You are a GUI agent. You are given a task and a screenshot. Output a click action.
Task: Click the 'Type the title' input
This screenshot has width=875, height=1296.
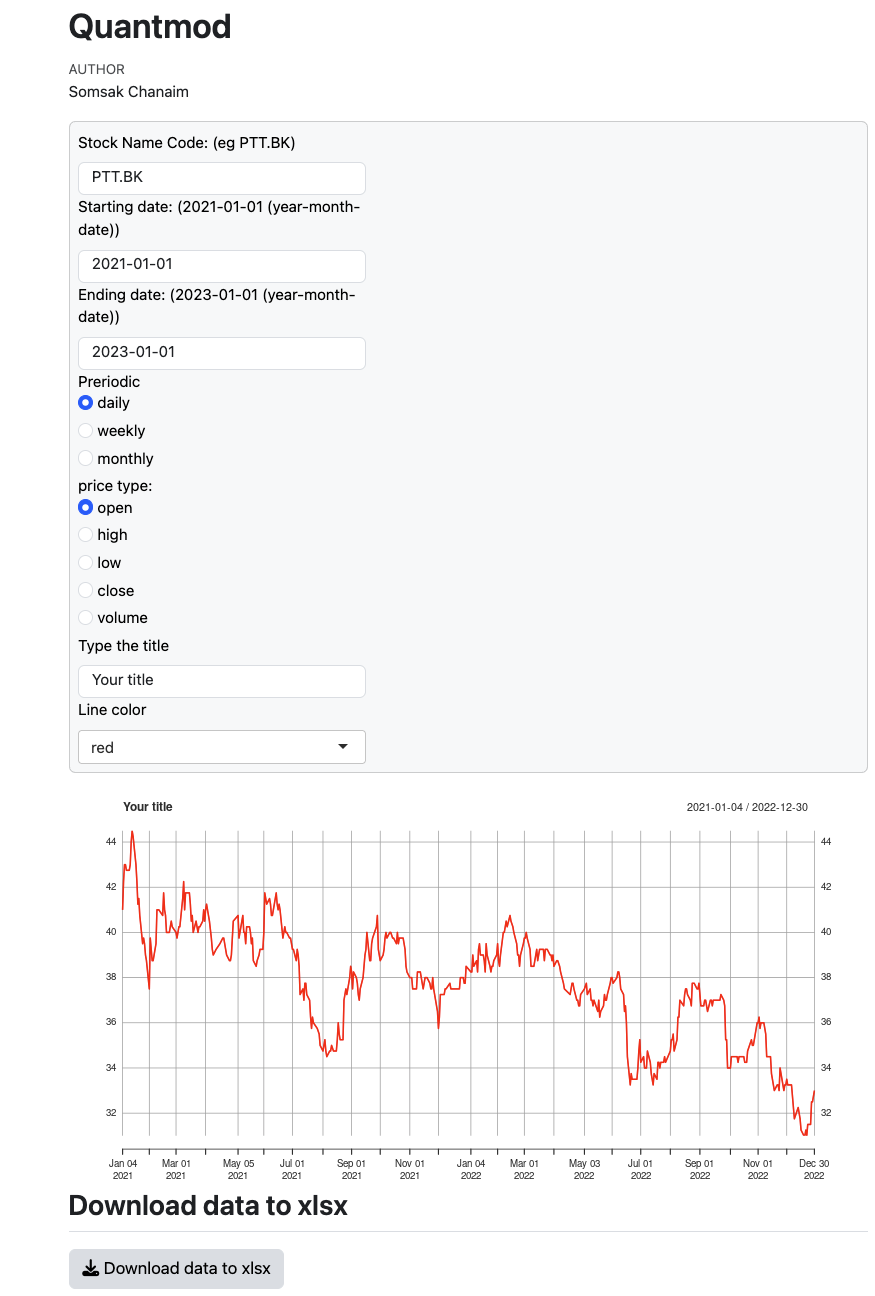[221, 681]
